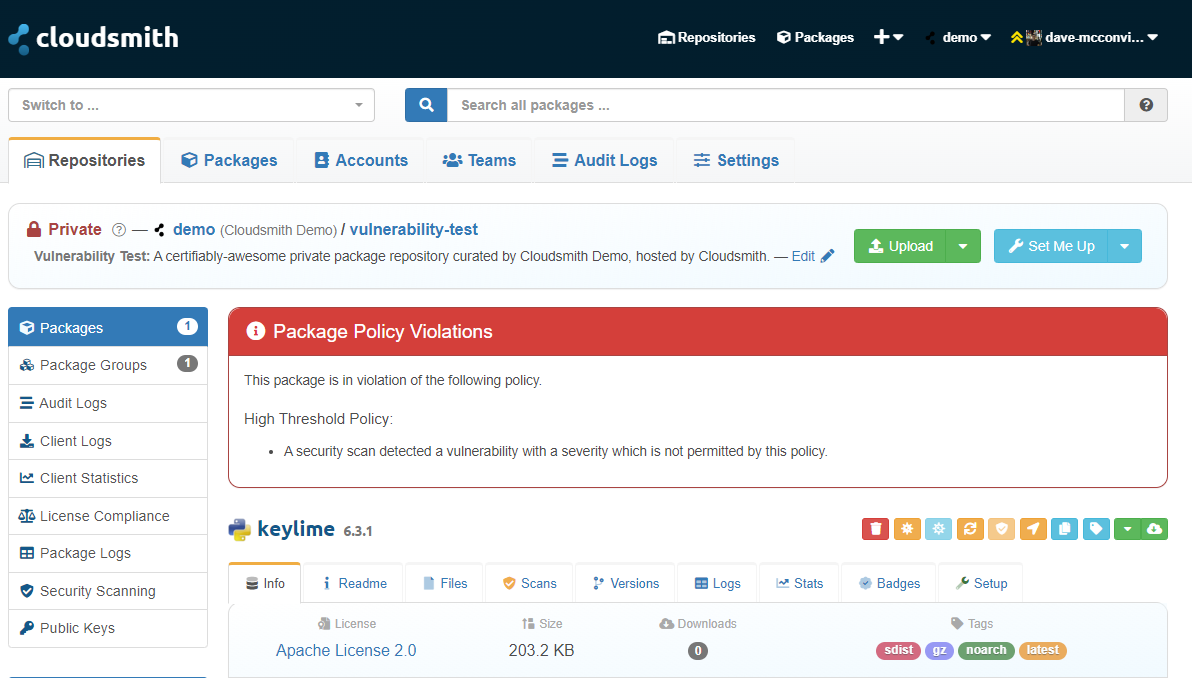Open the Audit Logs top tab
Viewport: 1192px width, 678px height.
pyautogui.click(x=604, y=160)
